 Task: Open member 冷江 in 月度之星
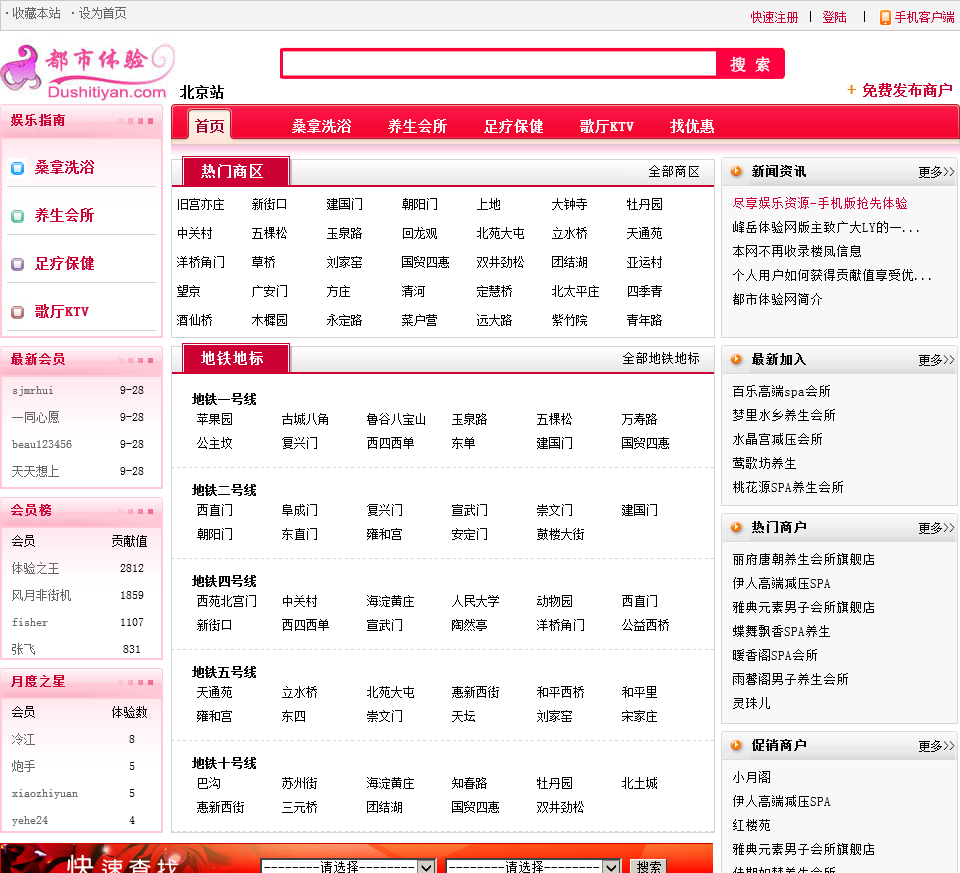click(x=23, y=740)
